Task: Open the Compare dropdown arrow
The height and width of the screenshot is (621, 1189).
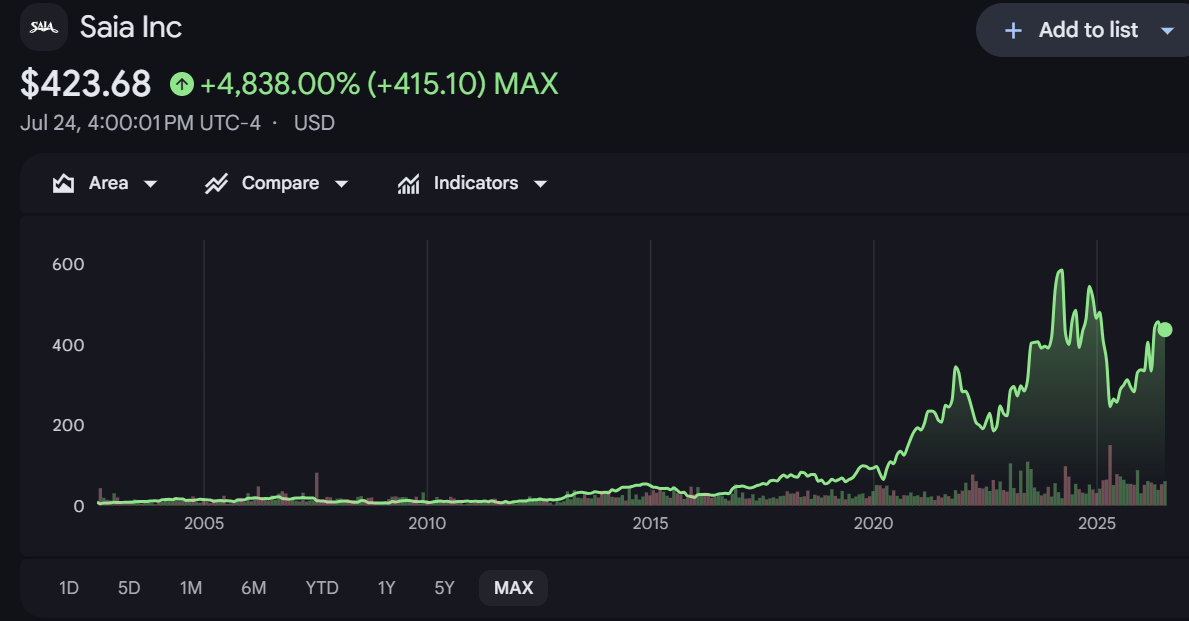Action: click(341, 183)
